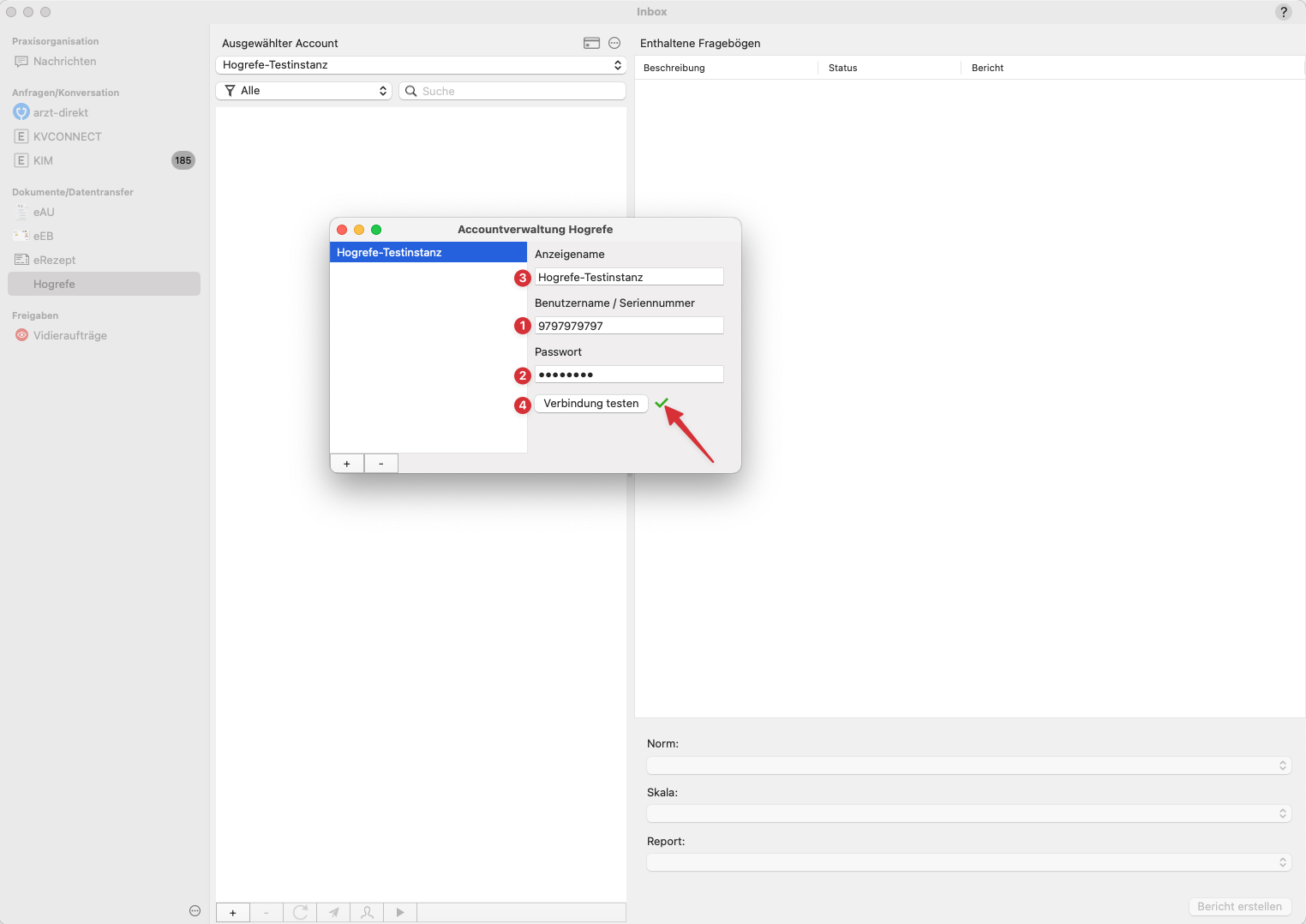Click the plus button in the Inbox bottom toolbar
Screen dimensions: 1306x924
tap(233, 913)
